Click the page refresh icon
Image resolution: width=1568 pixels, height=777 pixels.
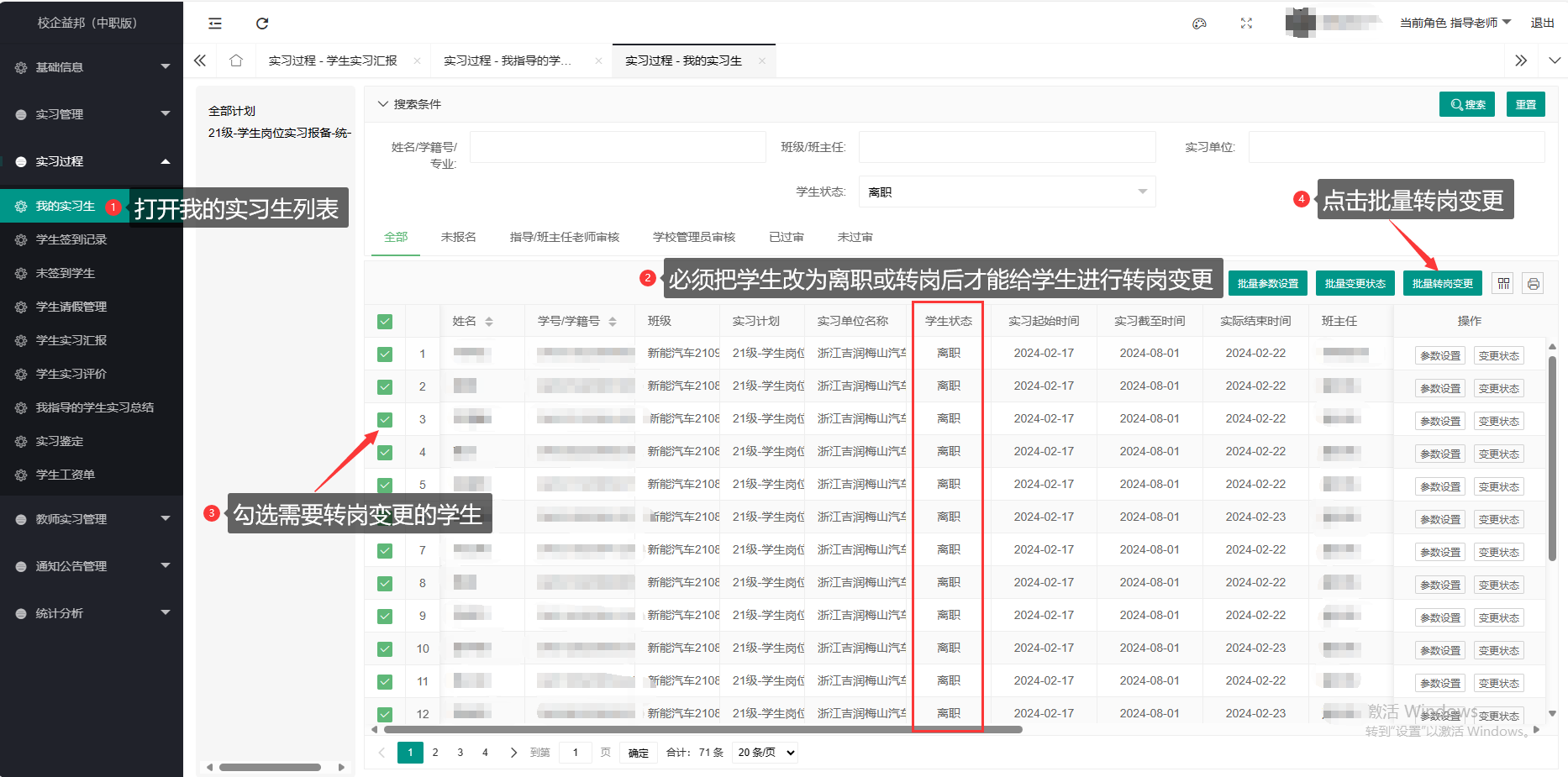(x=262, y=24)
